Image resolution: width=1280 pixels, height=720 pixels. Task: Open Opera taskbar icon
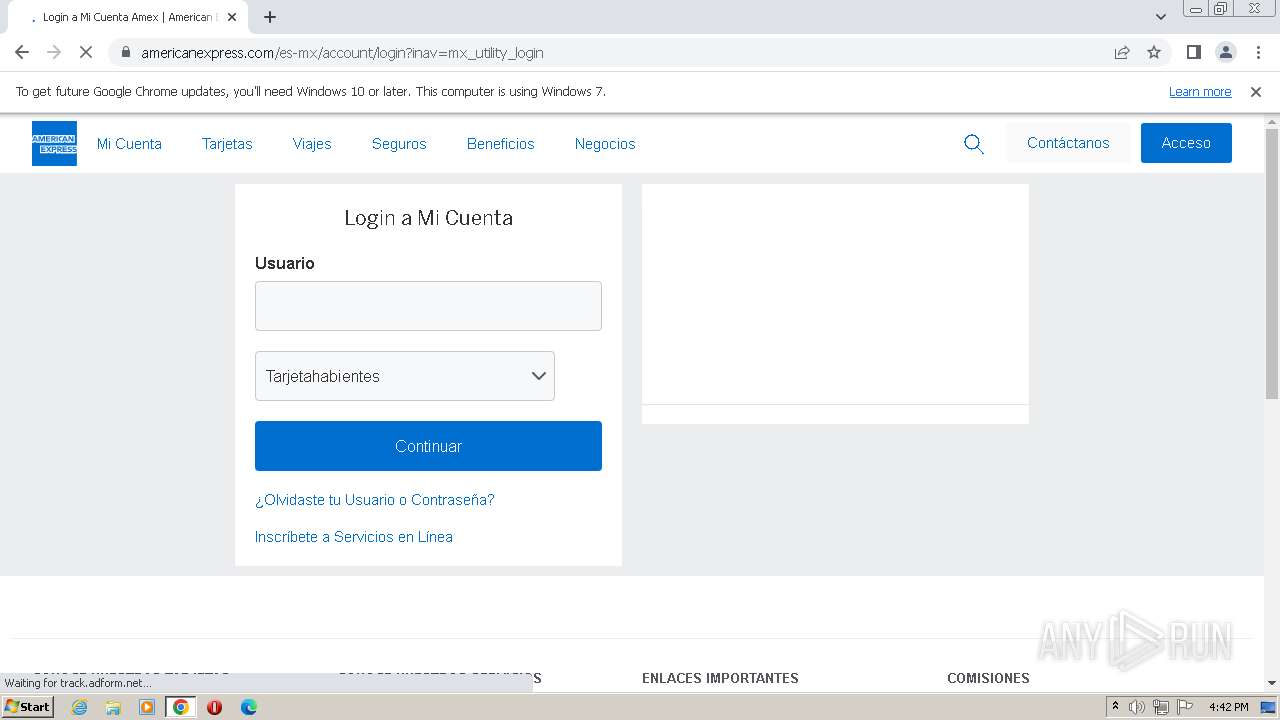coord(214,707)
